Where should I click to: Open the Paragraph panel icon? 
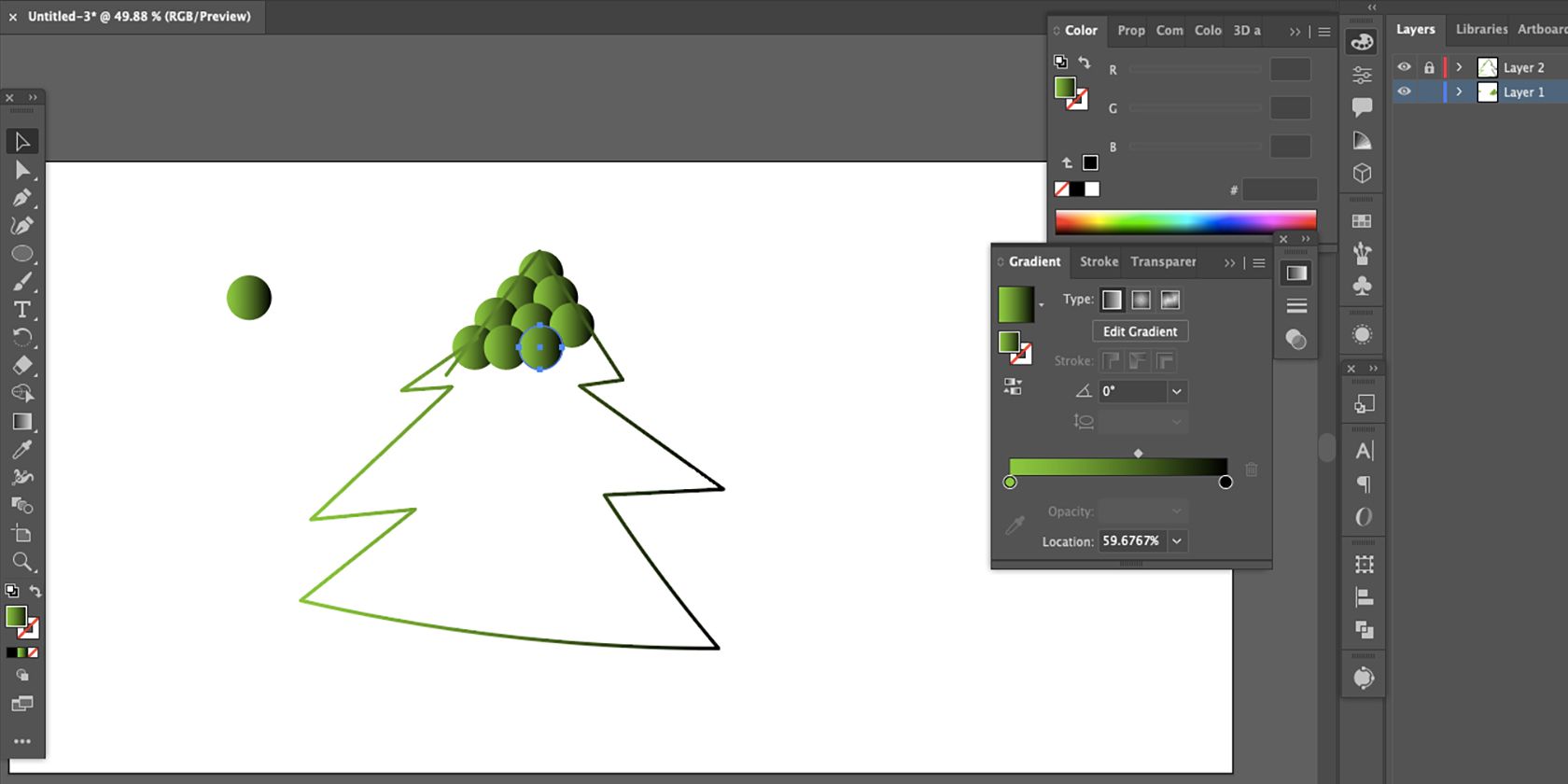(x=1365, y=483)
